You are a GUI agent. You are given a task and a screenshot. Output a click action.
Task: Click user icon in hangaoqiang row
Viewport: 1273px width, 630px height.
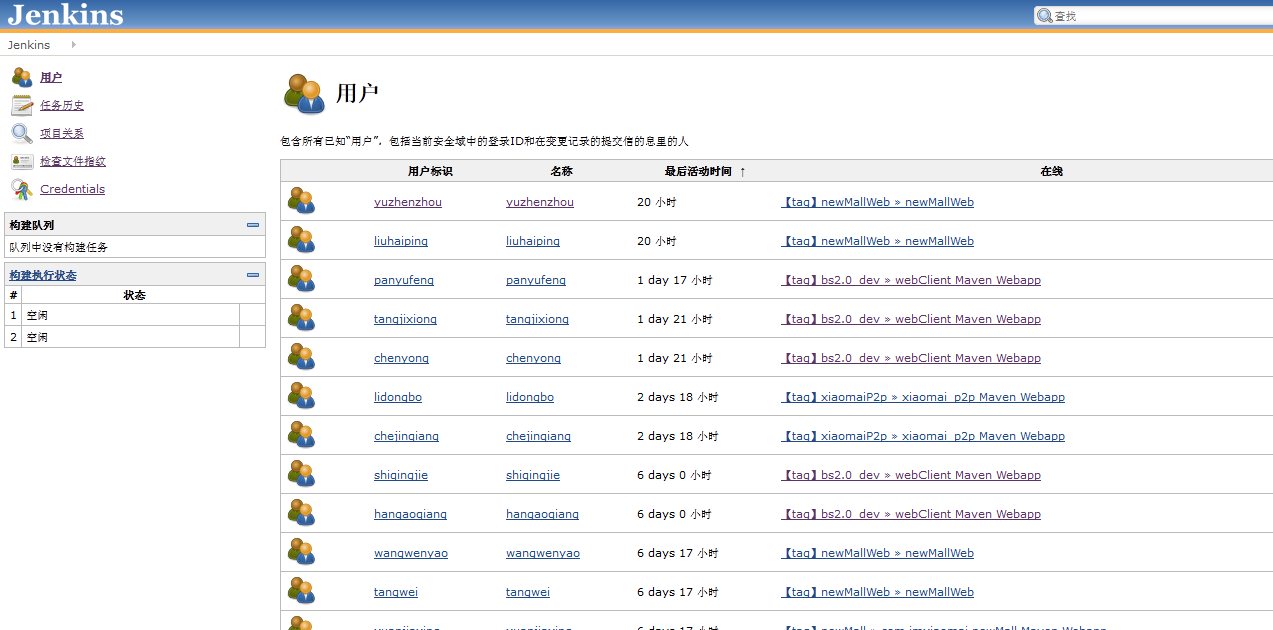click(x=301, y=513)
